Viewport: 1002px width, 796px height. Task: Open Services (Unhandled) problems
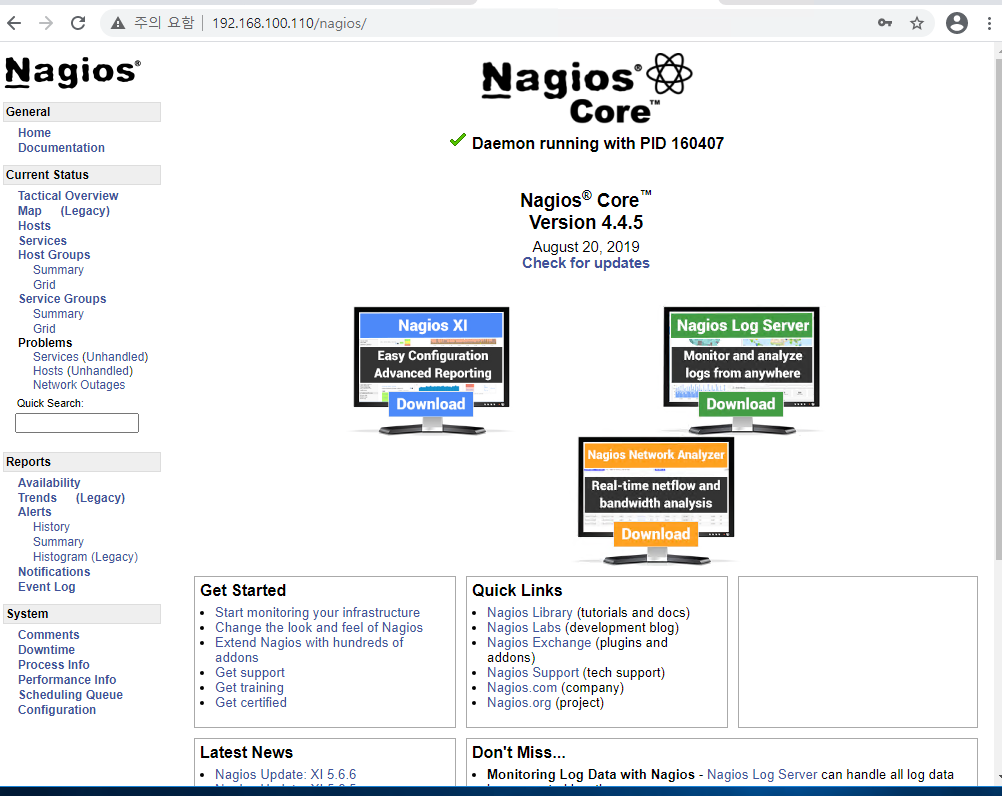91,357
